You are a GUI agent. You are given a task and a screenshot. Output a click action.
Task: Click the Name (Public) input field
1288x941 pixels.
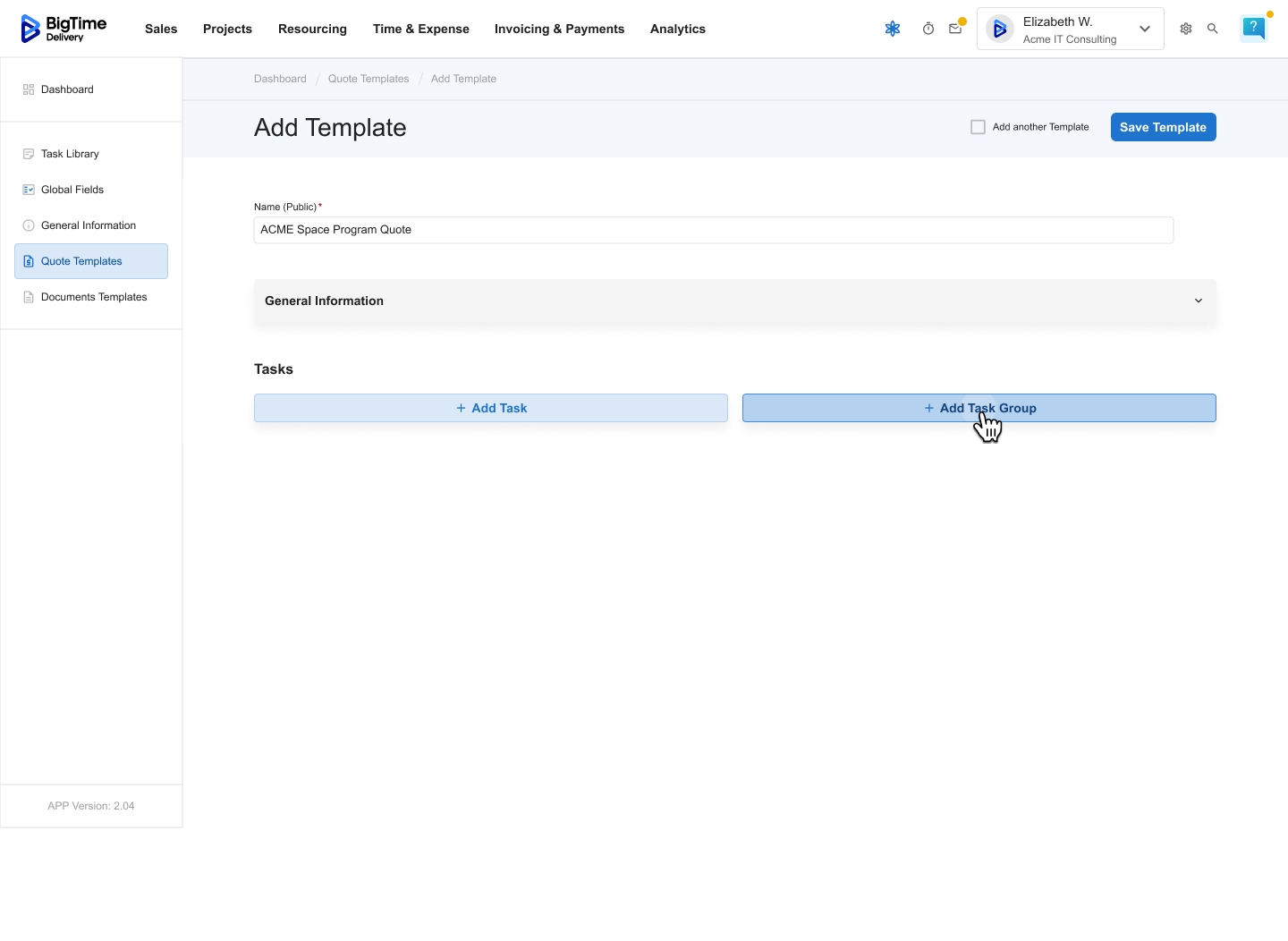(713, 230)
